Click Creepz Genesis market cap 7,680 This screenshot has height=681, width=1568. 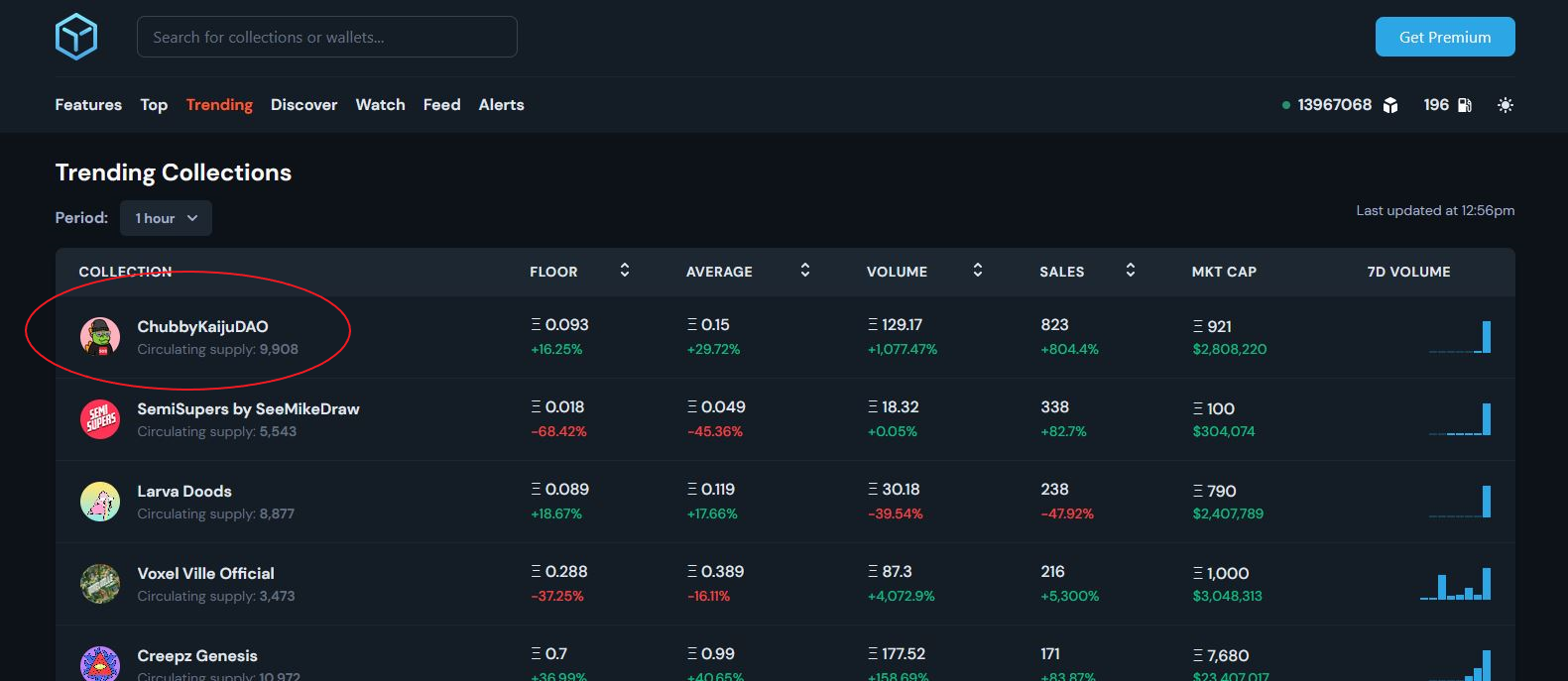point(1221,655)
